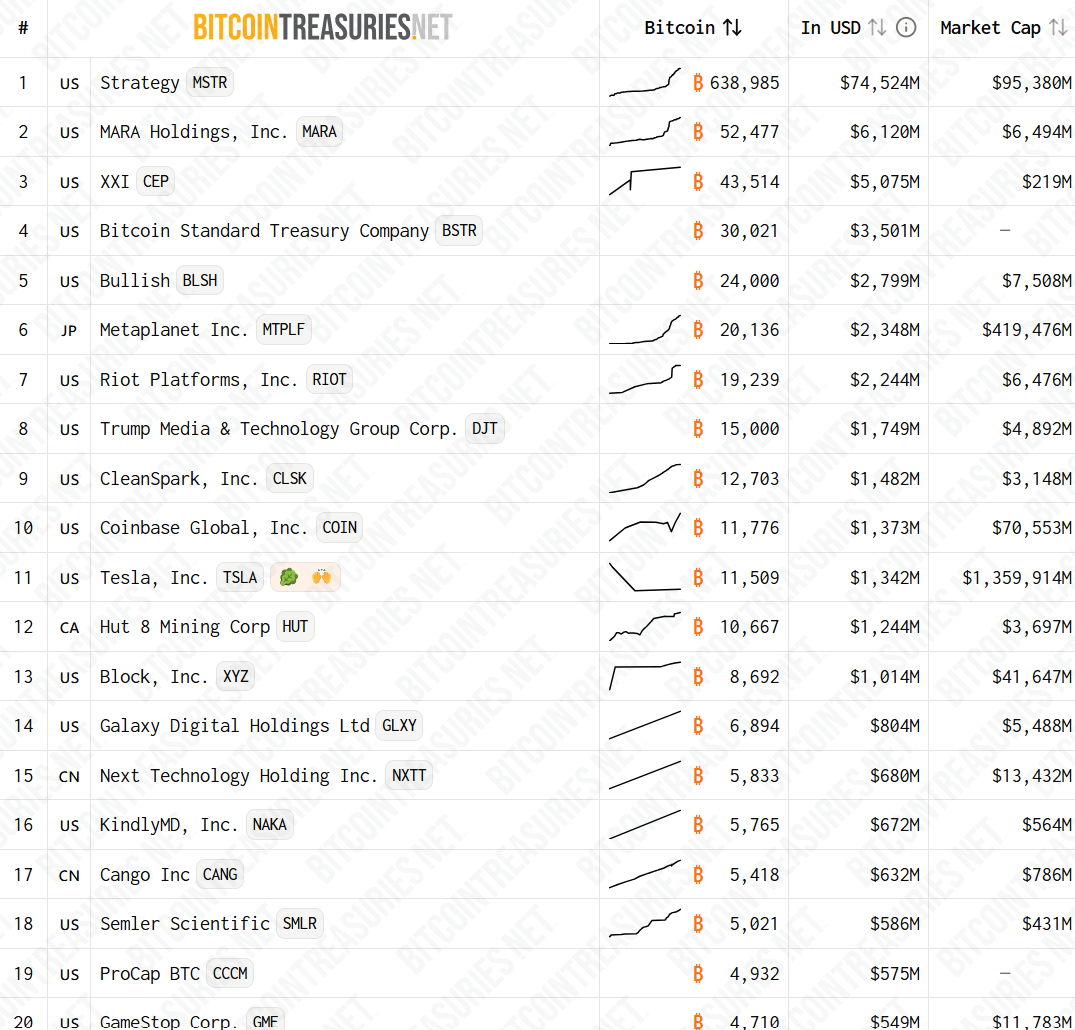Select Coinbase's $70,553M market cap
This screenshot has height=1030, width=1075.
pos(1032,528)
